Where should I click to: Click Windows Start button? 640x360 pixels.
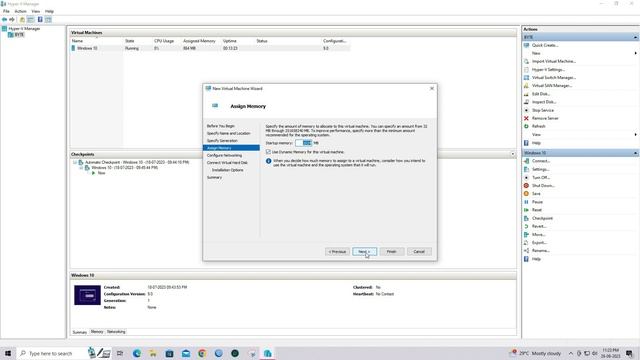click(7, 353)
